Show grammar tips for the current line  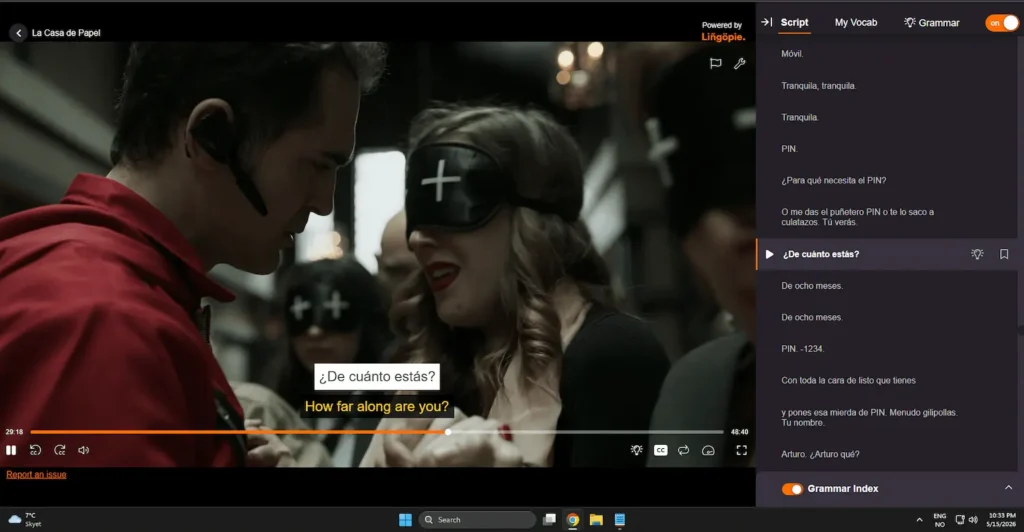[977, 254]
